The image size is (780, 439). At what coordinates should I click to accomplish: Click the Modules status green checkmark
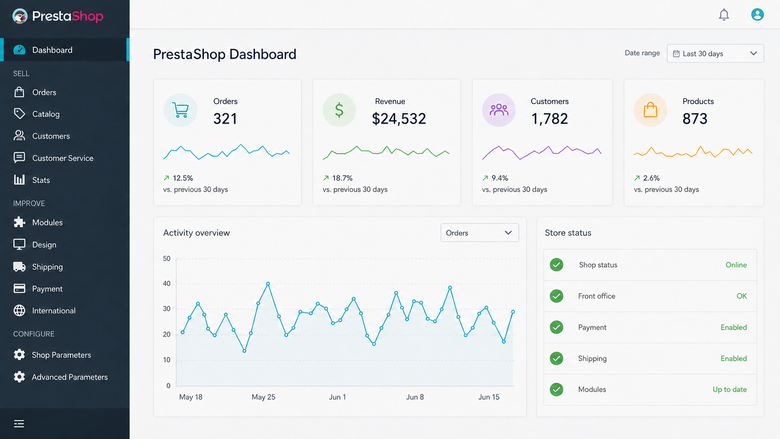tap(557, 389)
